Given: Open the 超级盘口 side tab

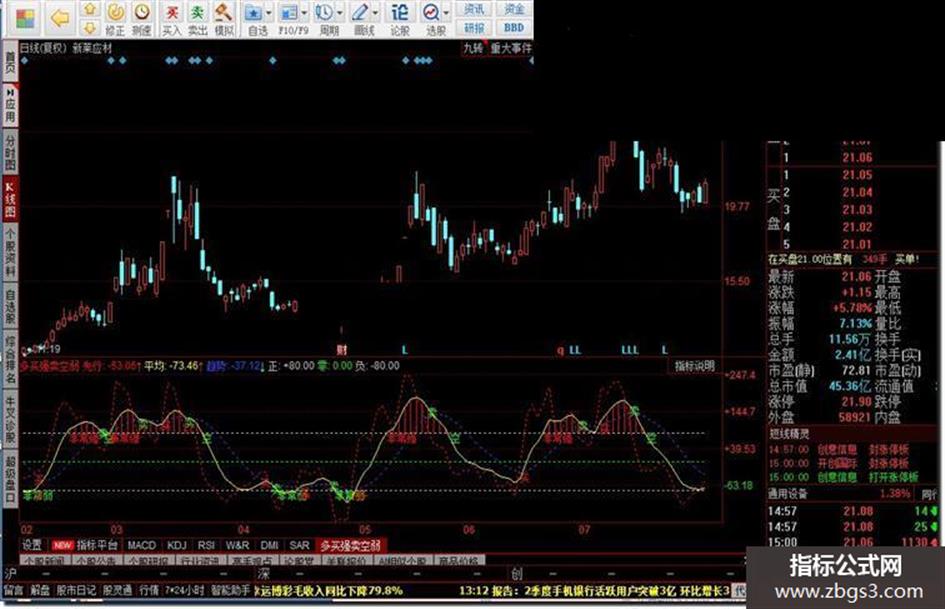Looking at the screenshot, I should (x=10, y=477).
